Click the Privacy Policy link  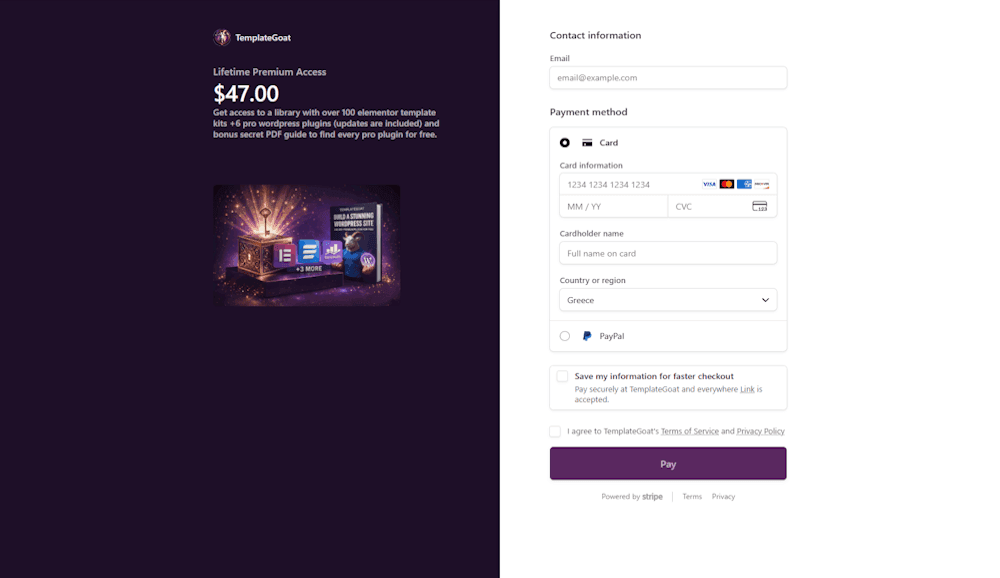click(x=761, y=431)
